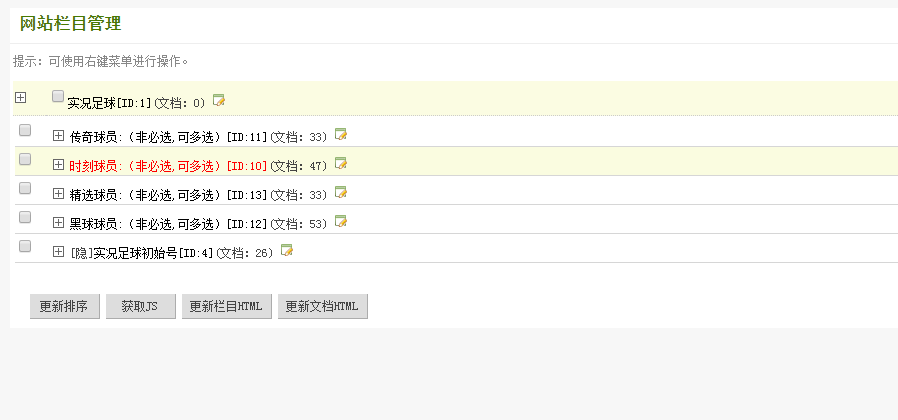Image resolution: width=898 pixels, height=420 pixels.
Task: Click edit icon beside 实况足球初始号 row
Action: [287, 250]
